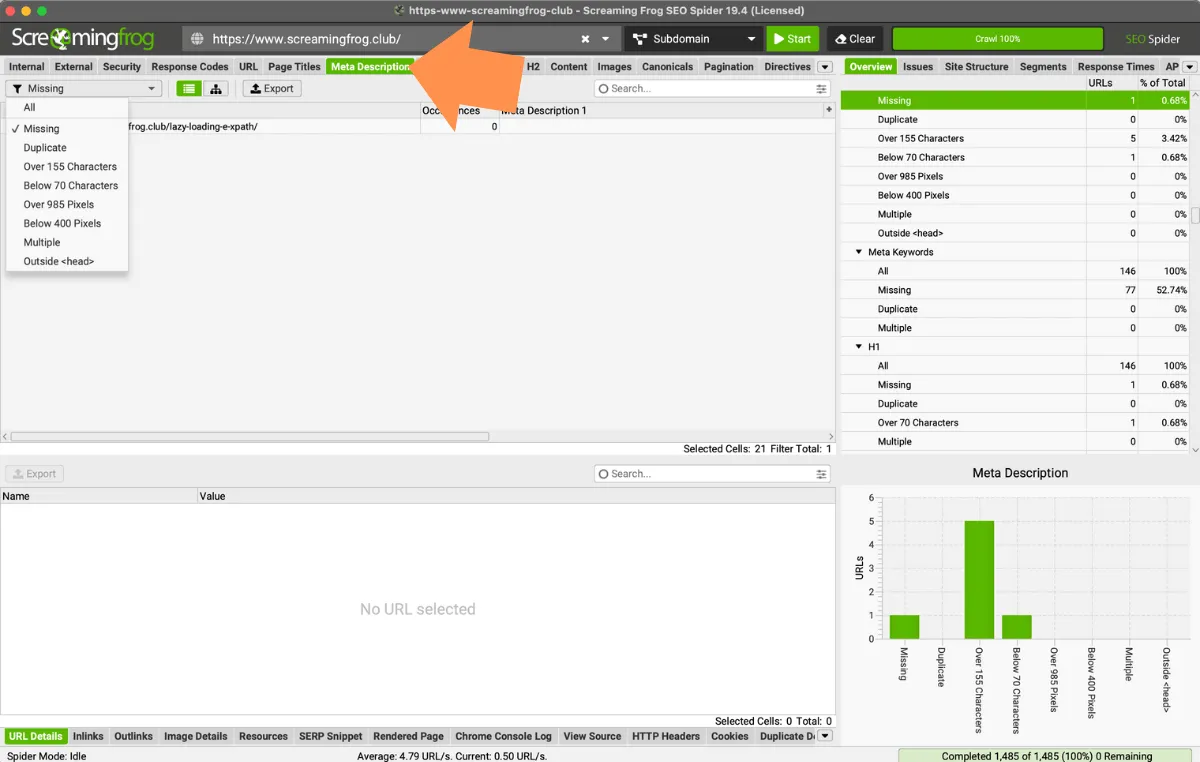Open the Page Titles tab
This screenshot has height=762, width=1200.
point(294,67)
